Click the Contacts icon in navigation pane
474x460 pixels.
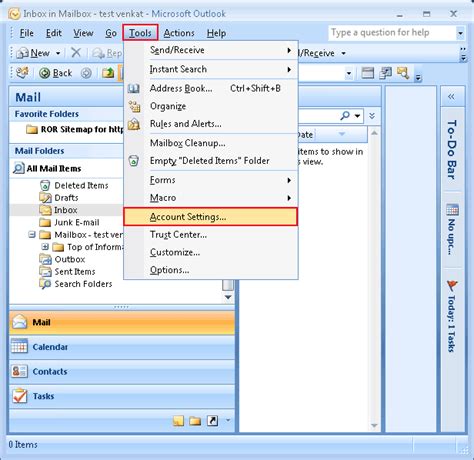point(19,371)
